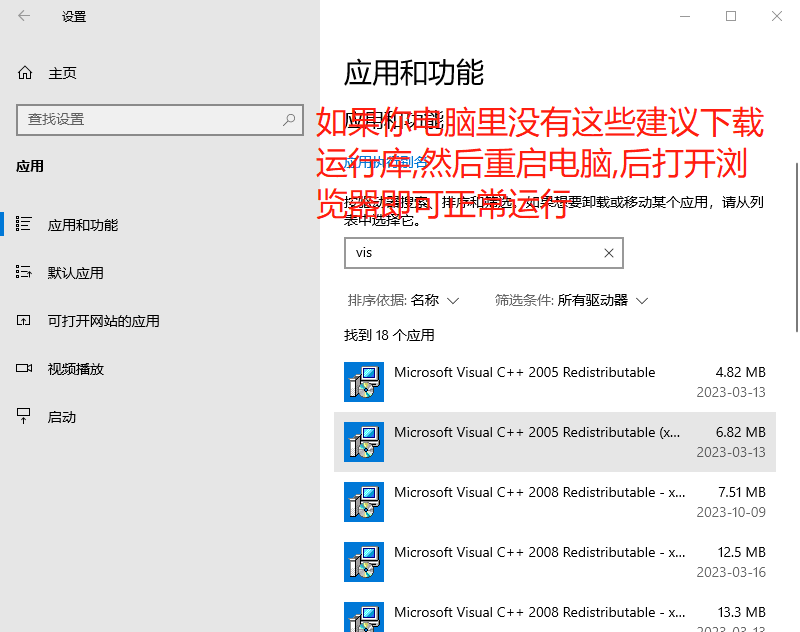Focus the 查找设置 search field

[x=160, y=120]
